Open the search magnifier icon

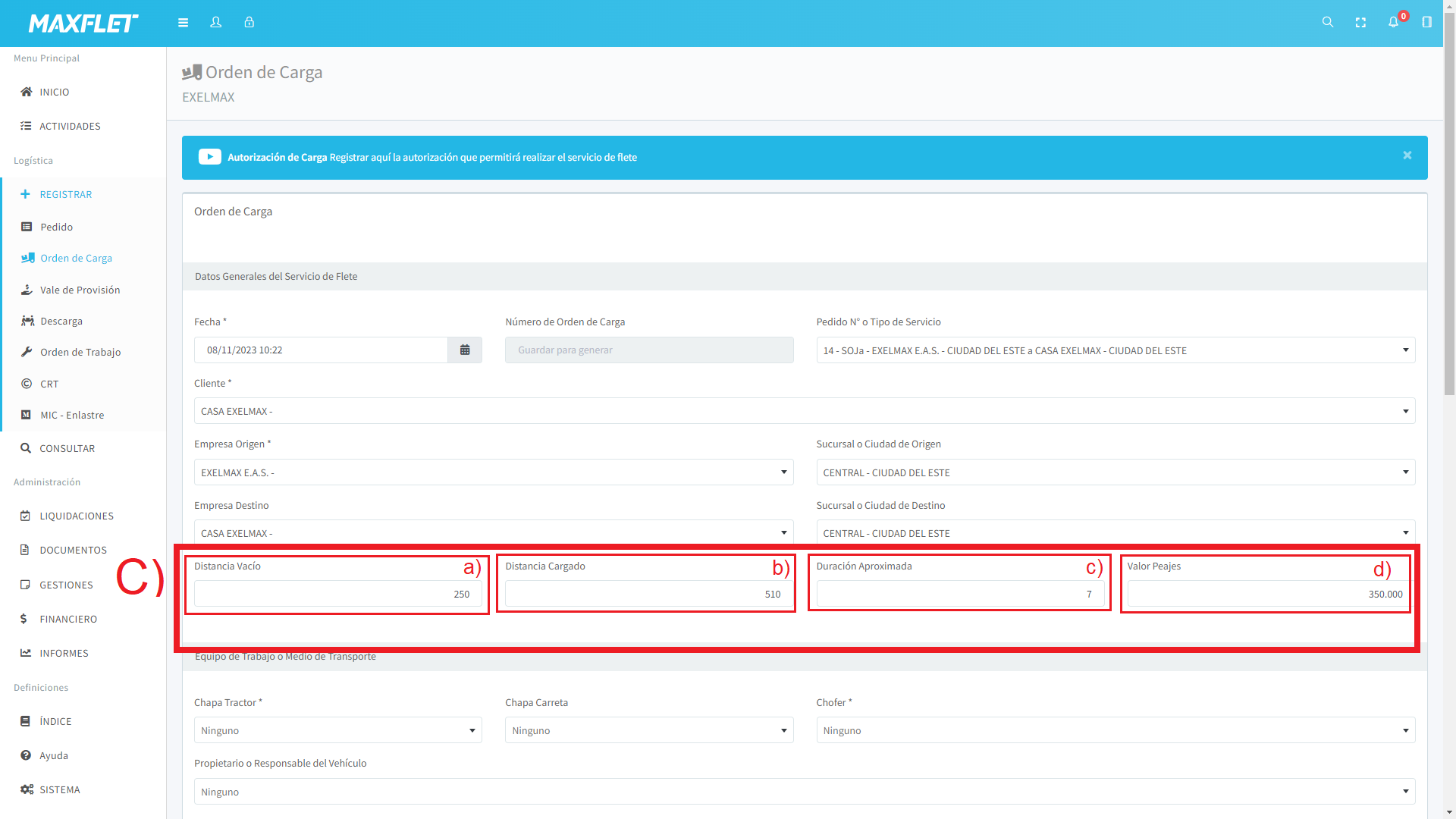[1328, 23]
